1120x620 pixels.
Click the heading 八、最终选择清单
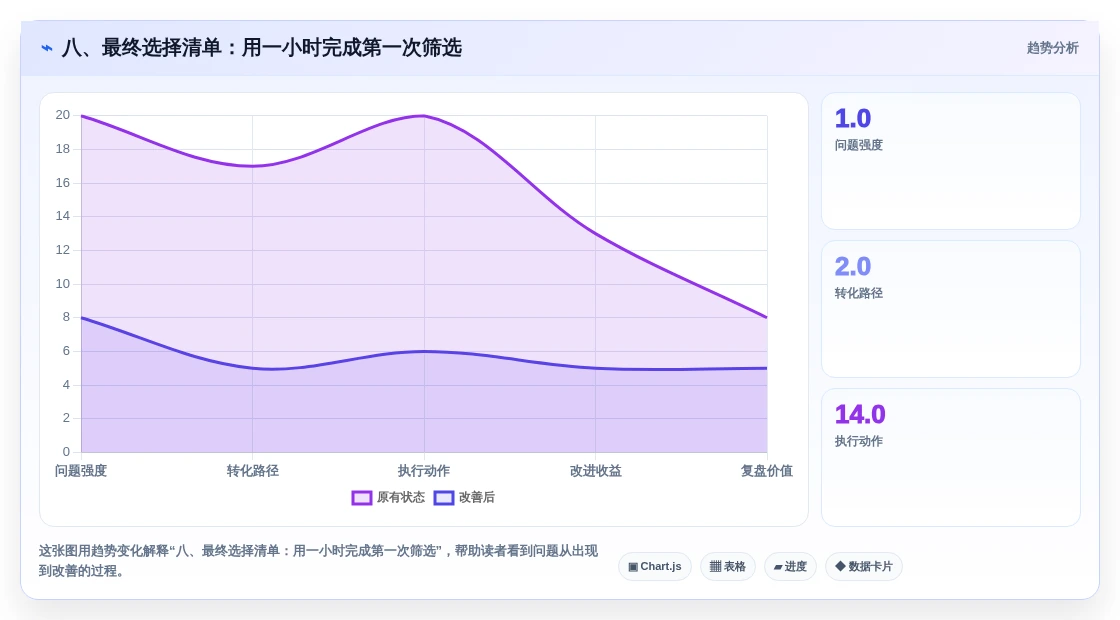coord(261,48)
